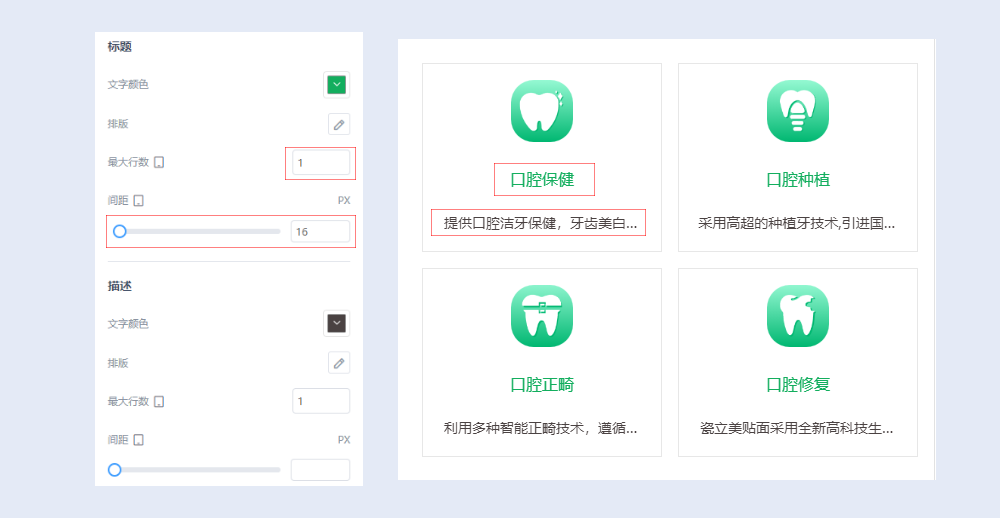Image resolution: width=1000 pixels, height=518 pixels.
Task: Focus the 标题 间距 input showing 16
Action: 321,231
